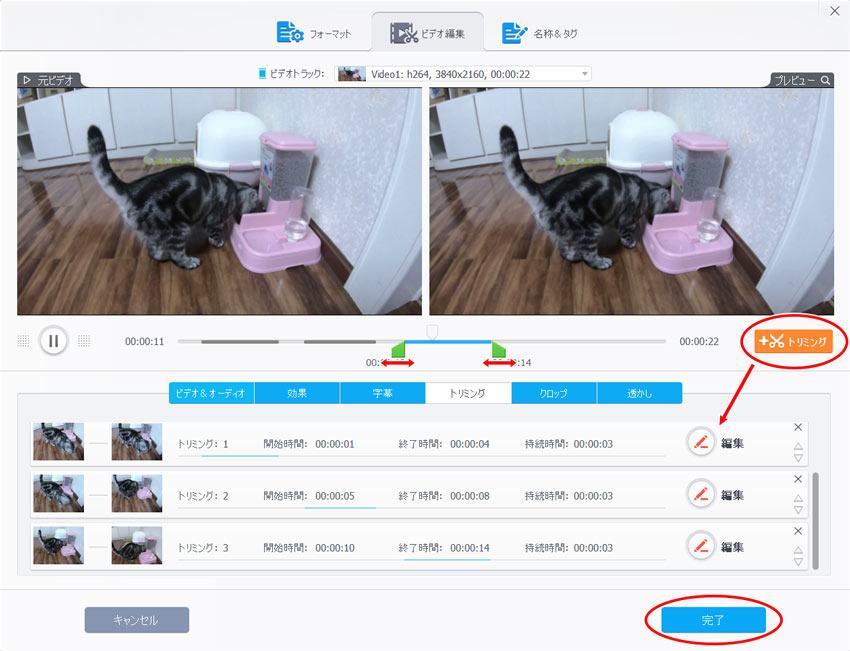Open the 名称＆タグ tab
The height and width of the screenshot is (651, 850).
[x=540, y=33]
